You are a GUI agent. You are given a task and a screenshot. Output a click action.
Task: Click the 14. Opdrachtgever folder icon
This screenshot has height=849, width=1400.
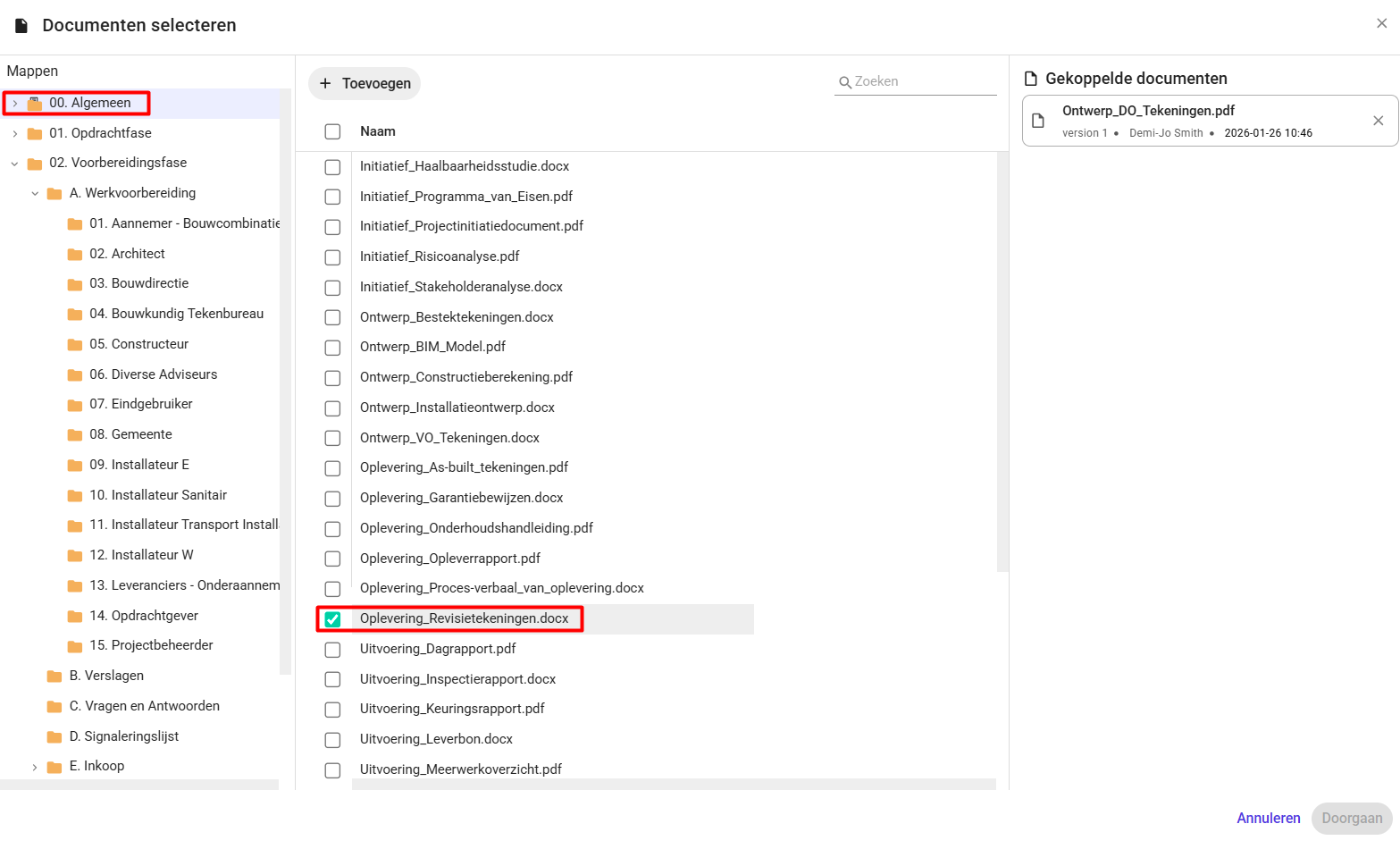coord(75,617)
